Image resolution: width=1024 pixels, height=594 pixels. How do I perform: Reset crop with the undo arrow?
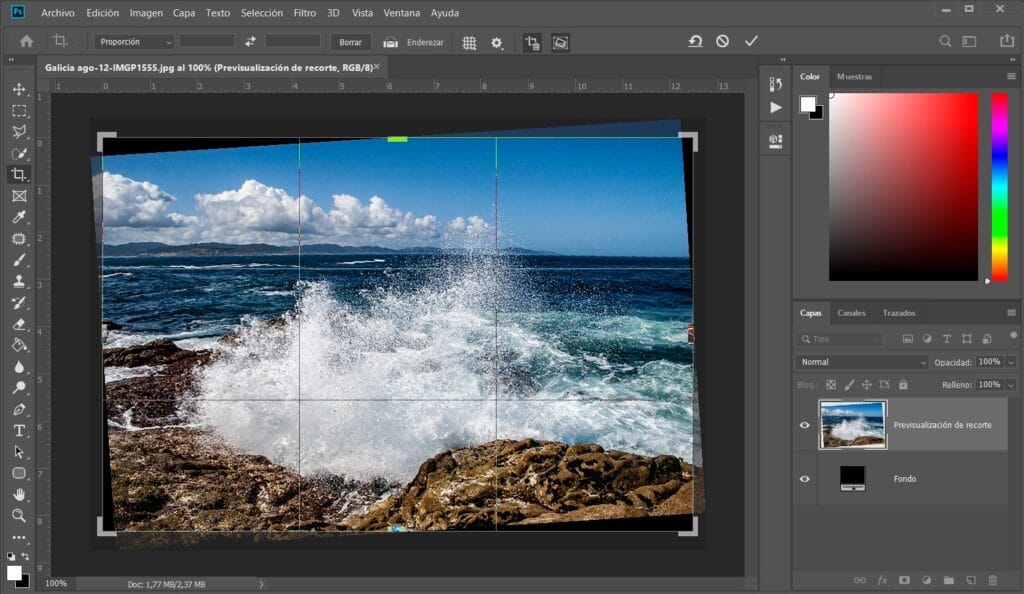tap(695, 41)
